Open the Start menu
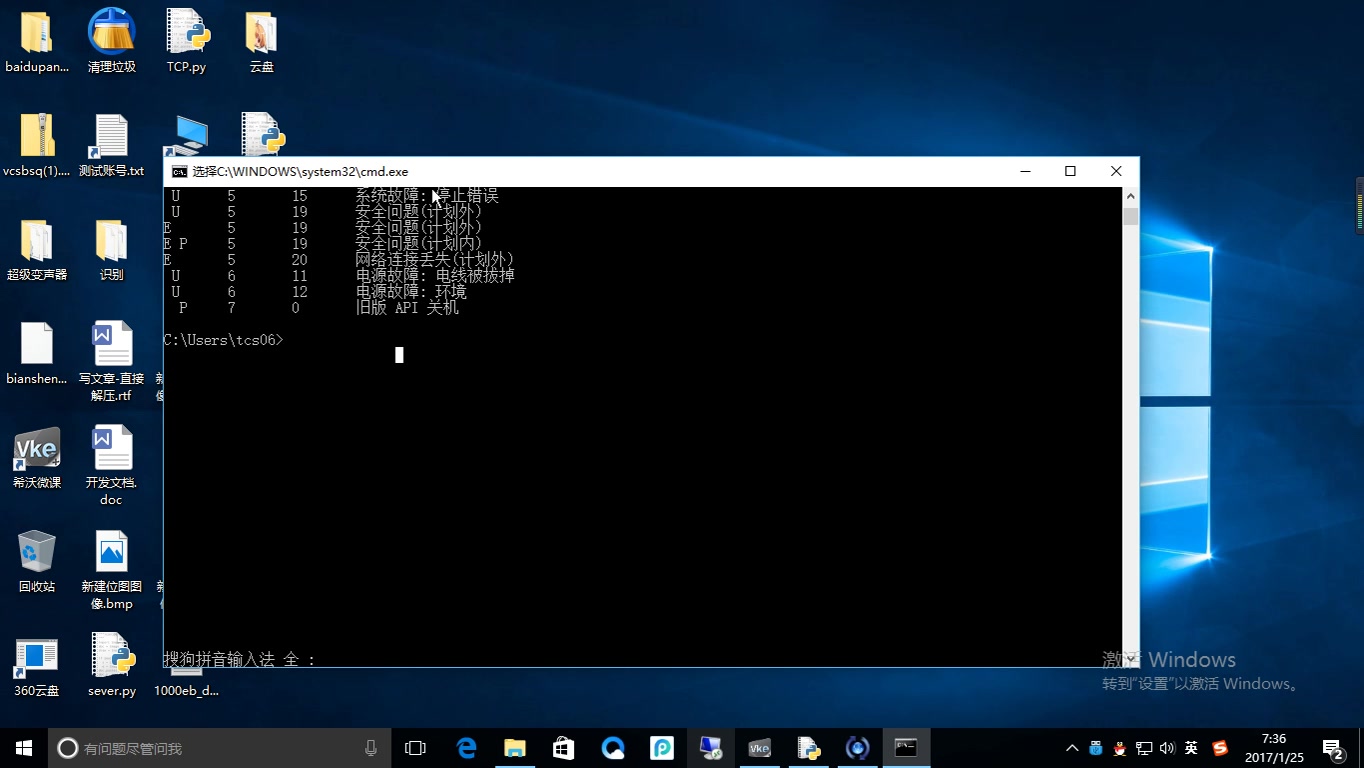Image resolution: width=1364 pixels, height=768 pixels. click(23, 747)
